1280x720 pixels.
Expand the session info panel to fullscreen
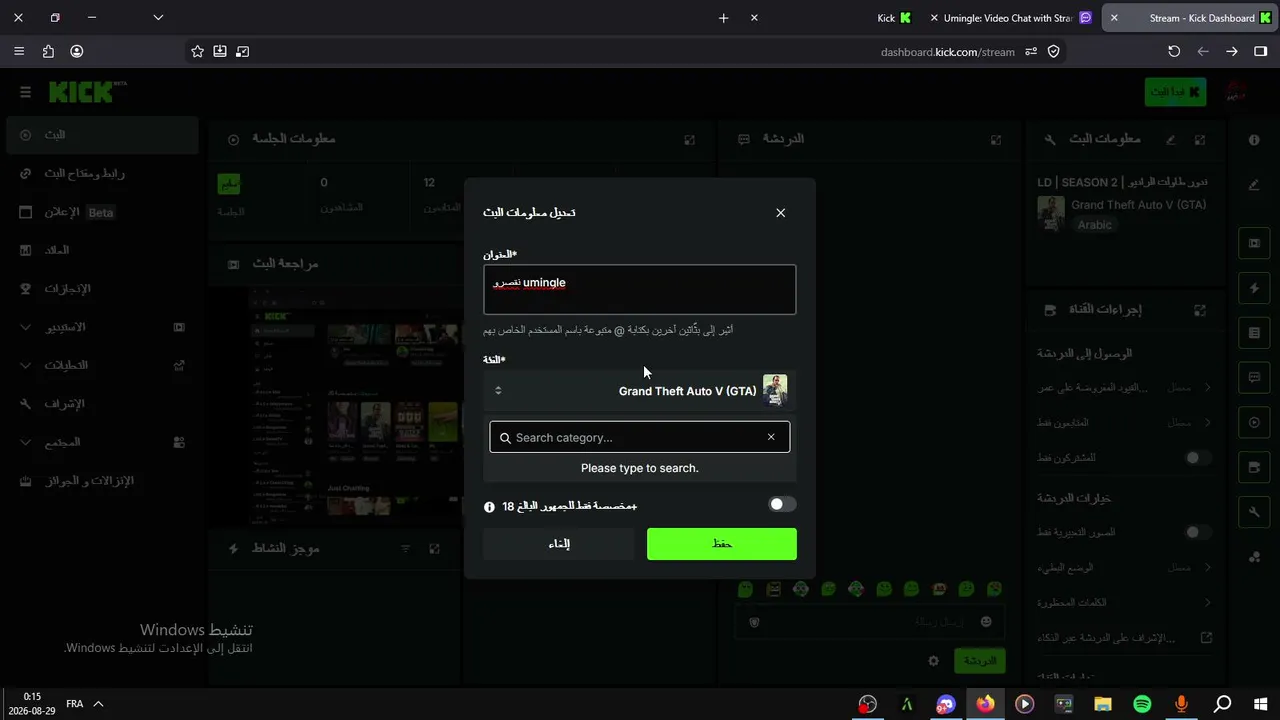click(x=689, y=140)
